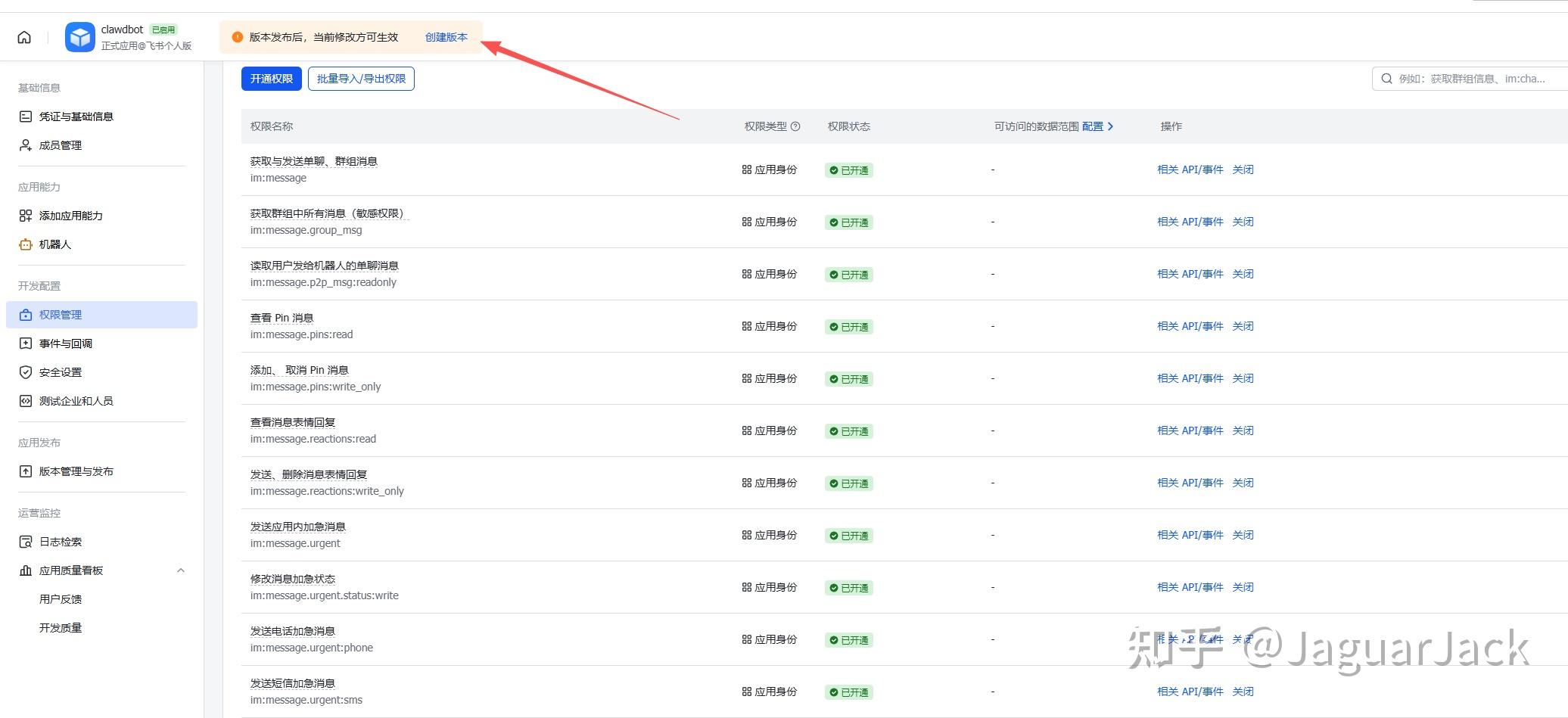1568x718 pixels.
Task: Open 开发质量 submenu item
Action: tap(61, 628)
